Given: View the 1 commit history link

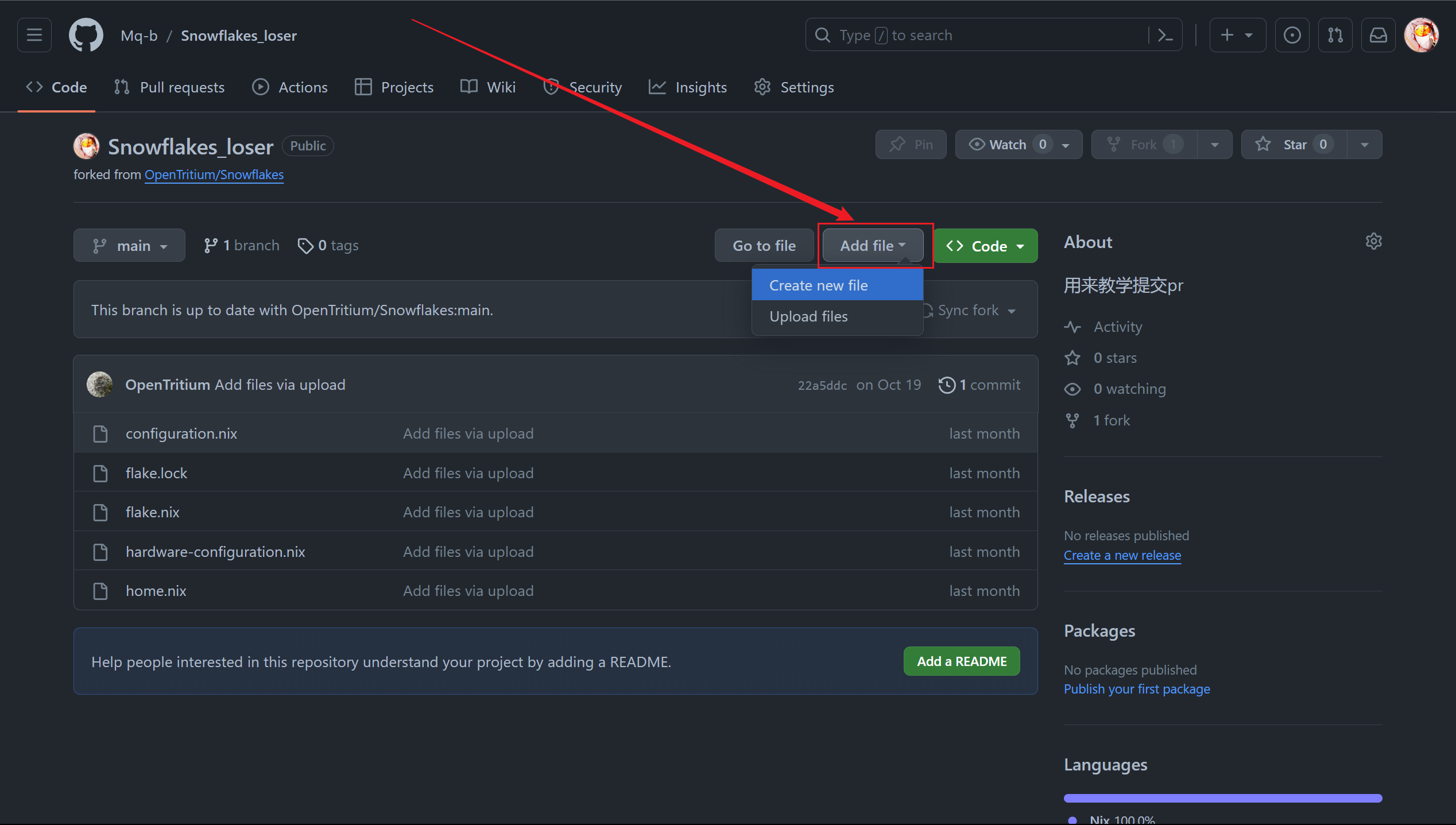Looking at the screenshot, I should click(x=979, y=385).
